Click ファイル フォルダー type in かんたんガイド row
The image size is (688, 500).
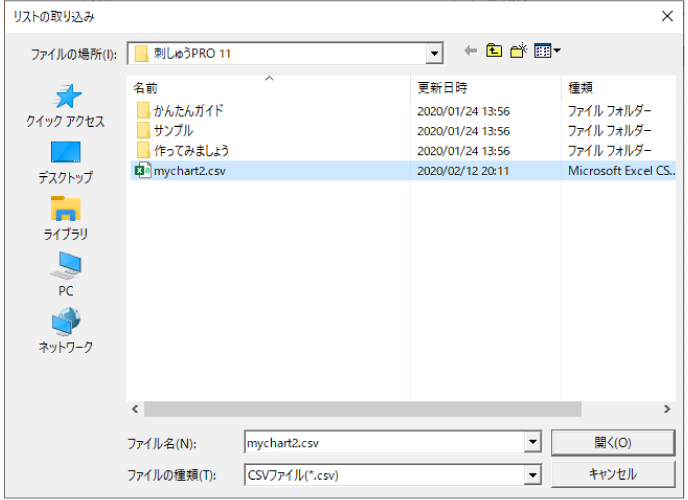[609, 111]
